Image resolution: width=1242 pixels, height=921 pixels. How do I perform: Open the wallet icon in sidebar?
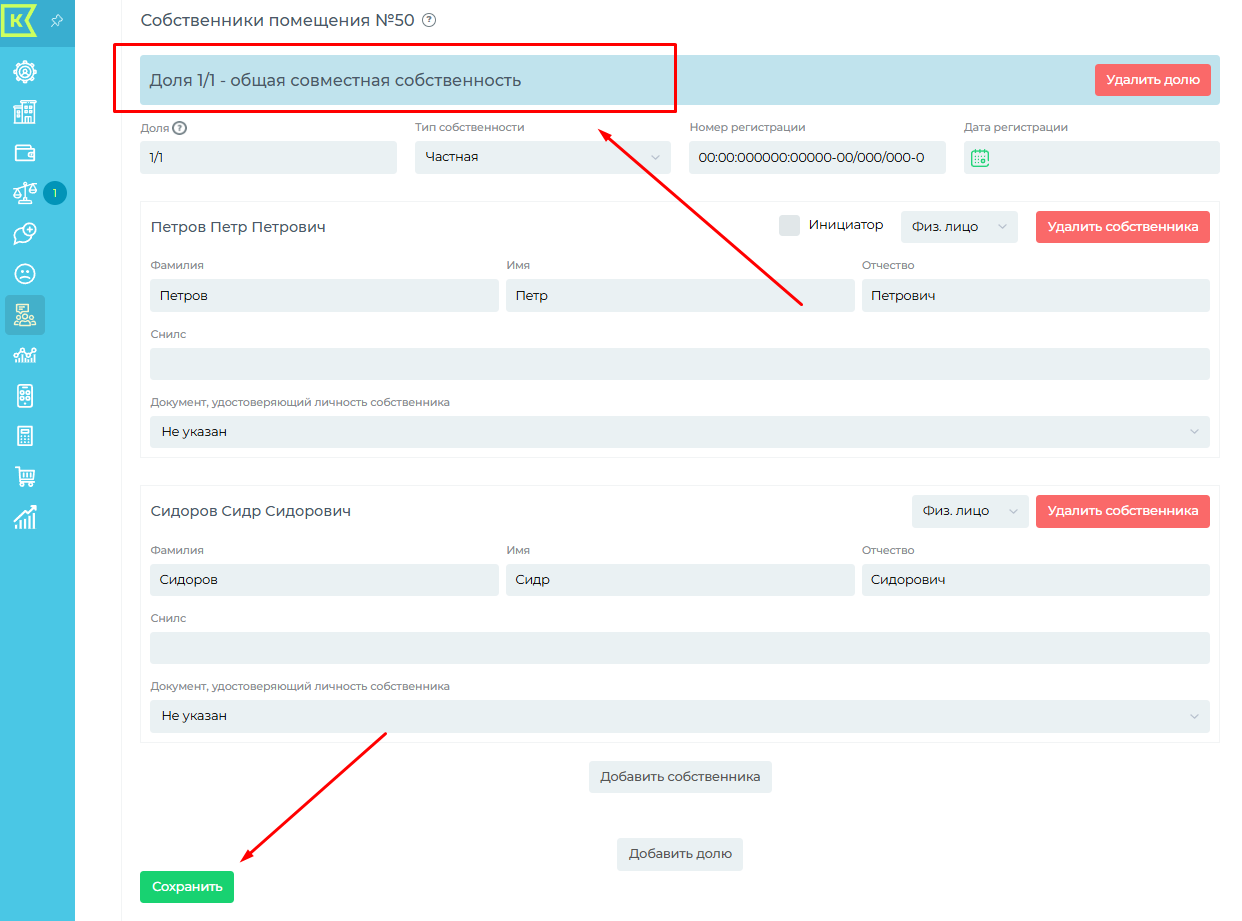pos(25,153)
